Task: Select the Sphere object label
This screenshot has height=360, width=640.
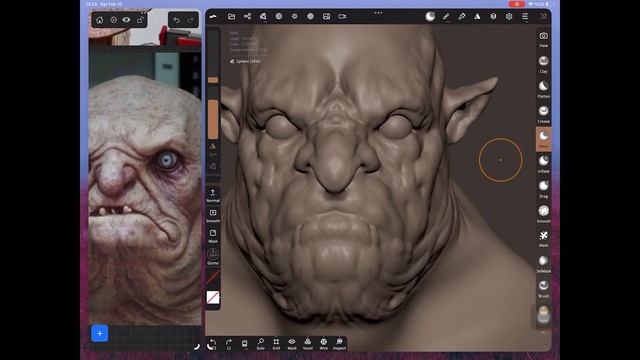Action: coord(245,61)
